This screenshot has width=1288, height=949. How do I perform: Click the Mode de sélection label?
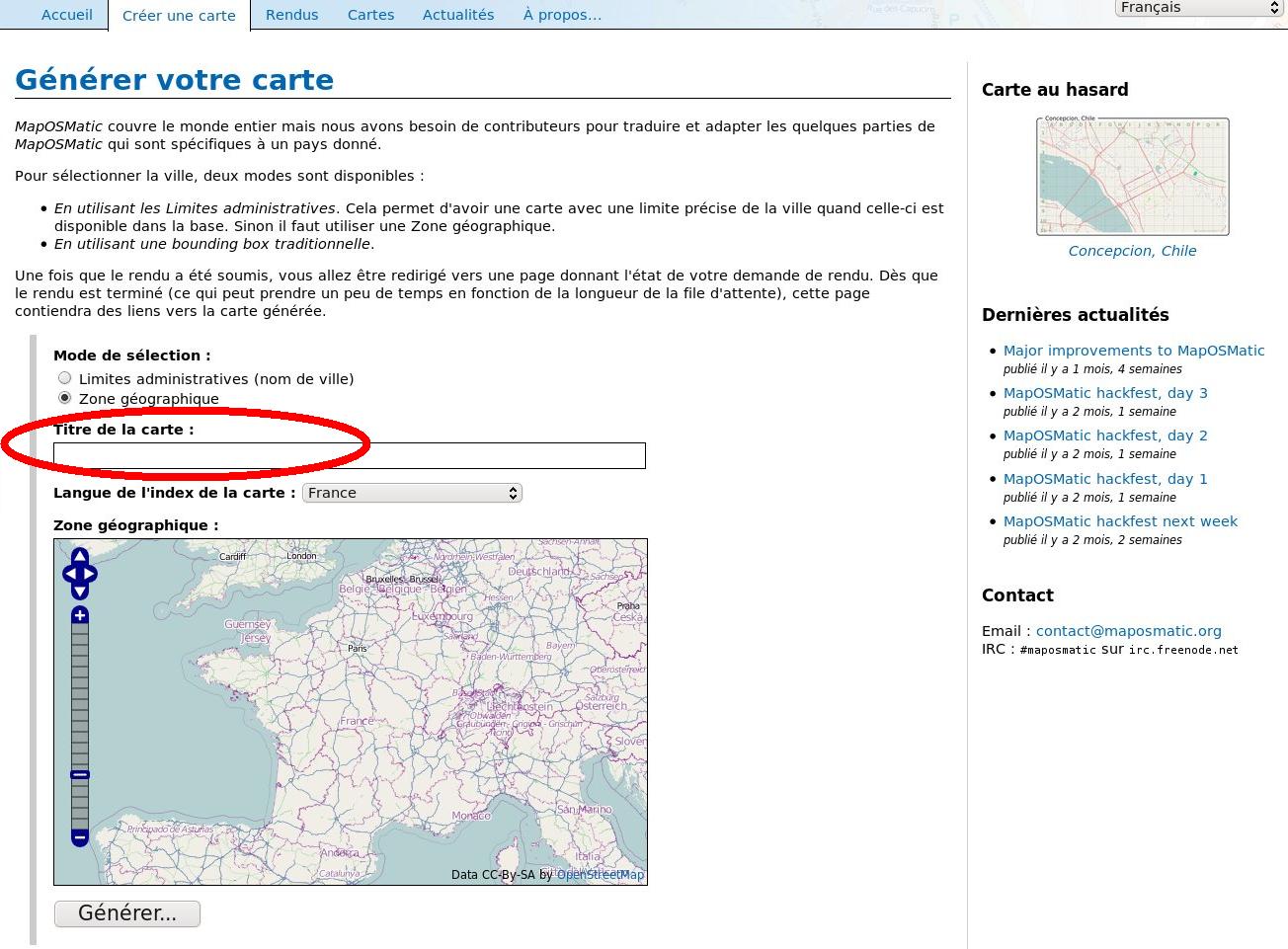pyautogui.click(x=132, y=356)
